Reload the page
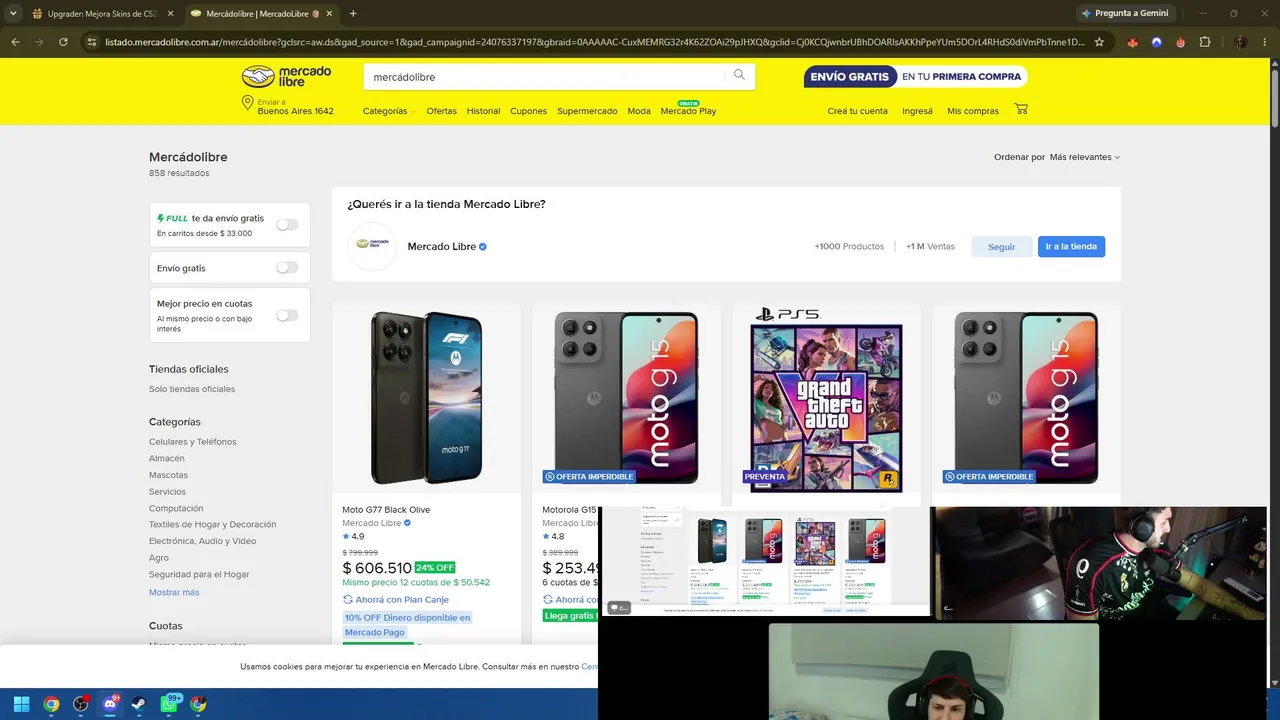The width and height of the screenshot is (1280, 720). (x=63, y=42)
